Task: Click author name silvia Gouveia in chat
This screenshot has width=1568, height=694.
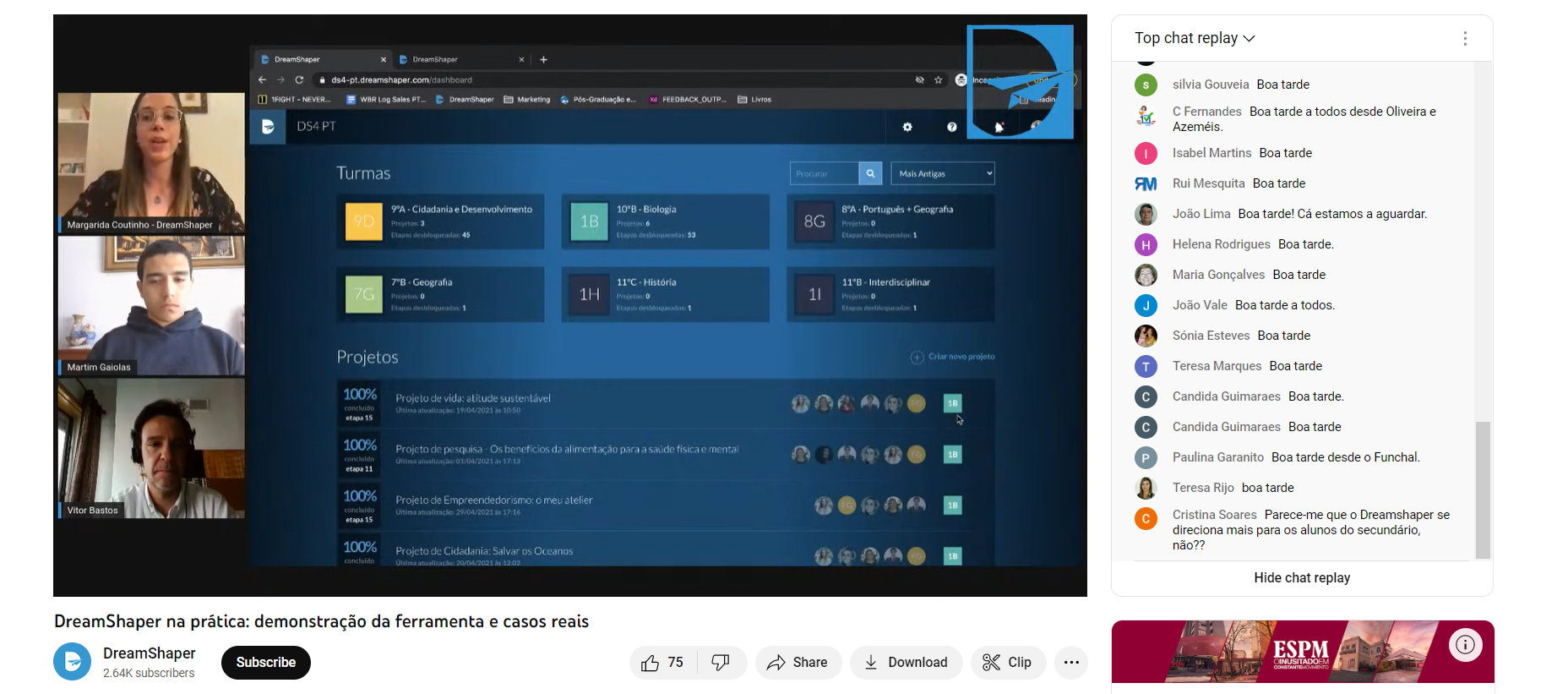Action: point(1211,85)
